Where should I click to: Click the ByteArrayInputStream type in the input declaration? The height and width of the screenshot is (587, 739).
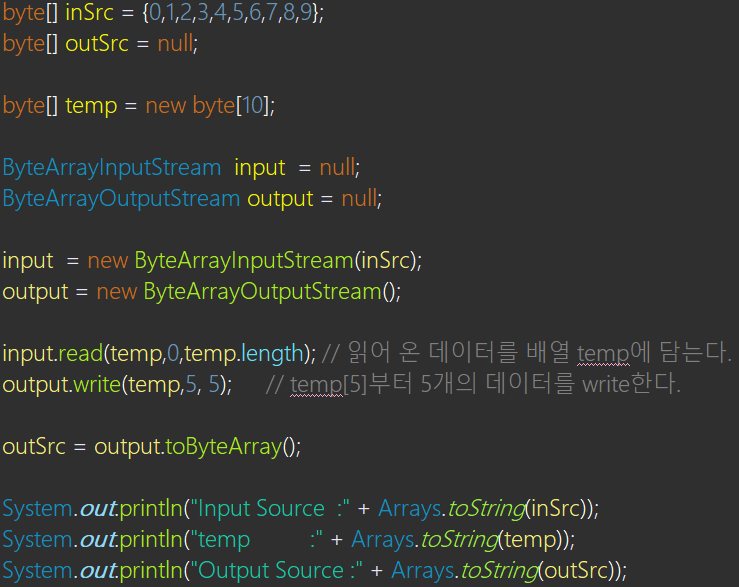[112, 168]
